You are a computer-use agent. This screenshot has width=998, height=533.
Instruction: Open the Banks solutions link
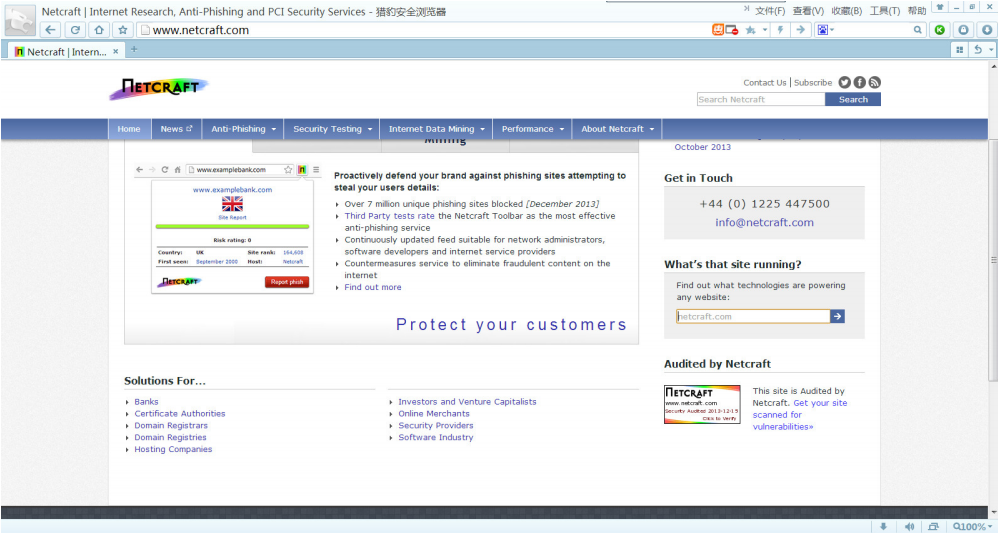[x=146, y=402]
